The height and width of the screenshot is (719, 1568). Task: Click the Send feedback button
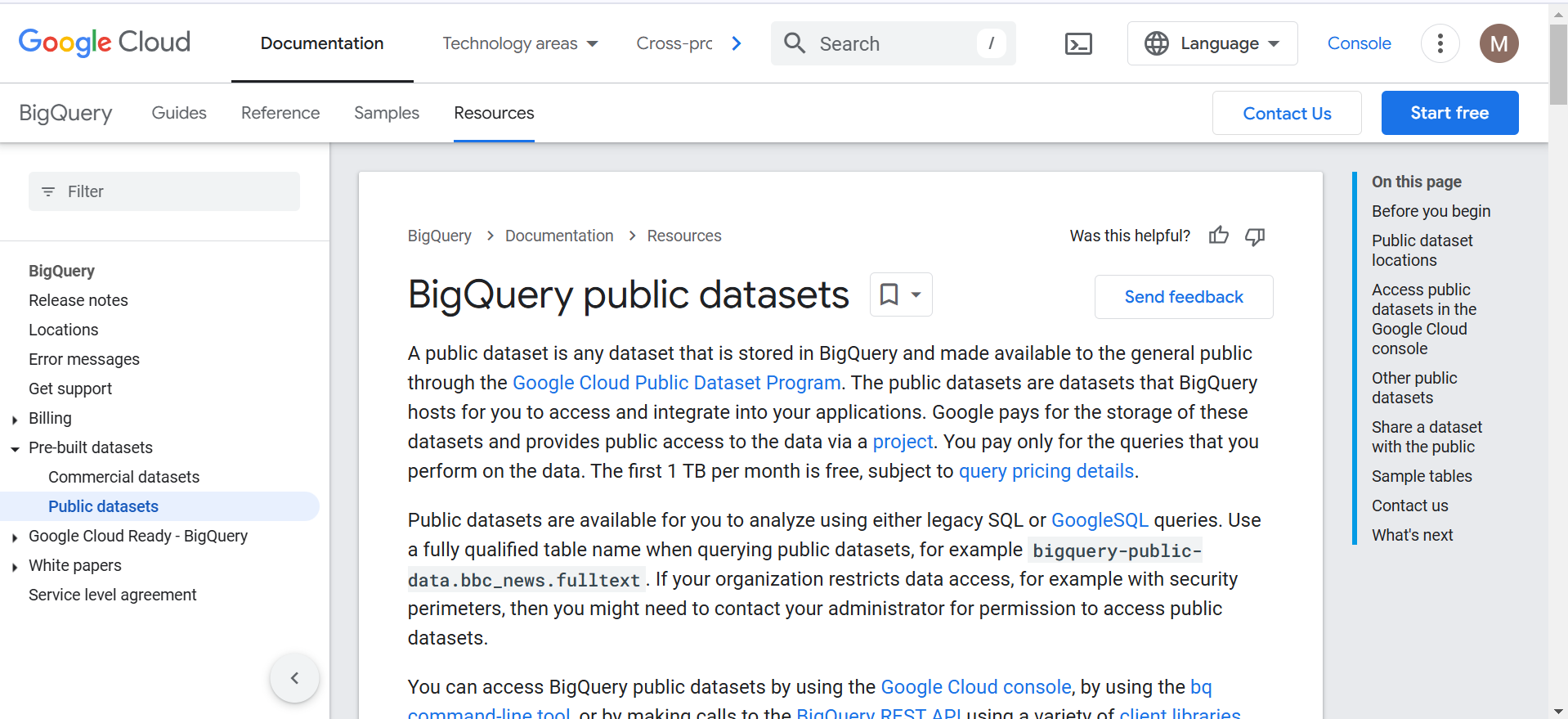[1184, 297]
